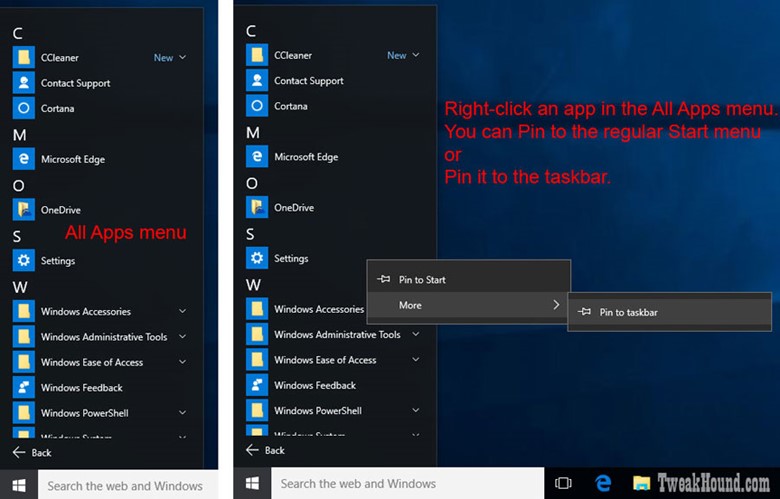Click right Search the web and Windows box
780x499 pixels.
(407, 483)
